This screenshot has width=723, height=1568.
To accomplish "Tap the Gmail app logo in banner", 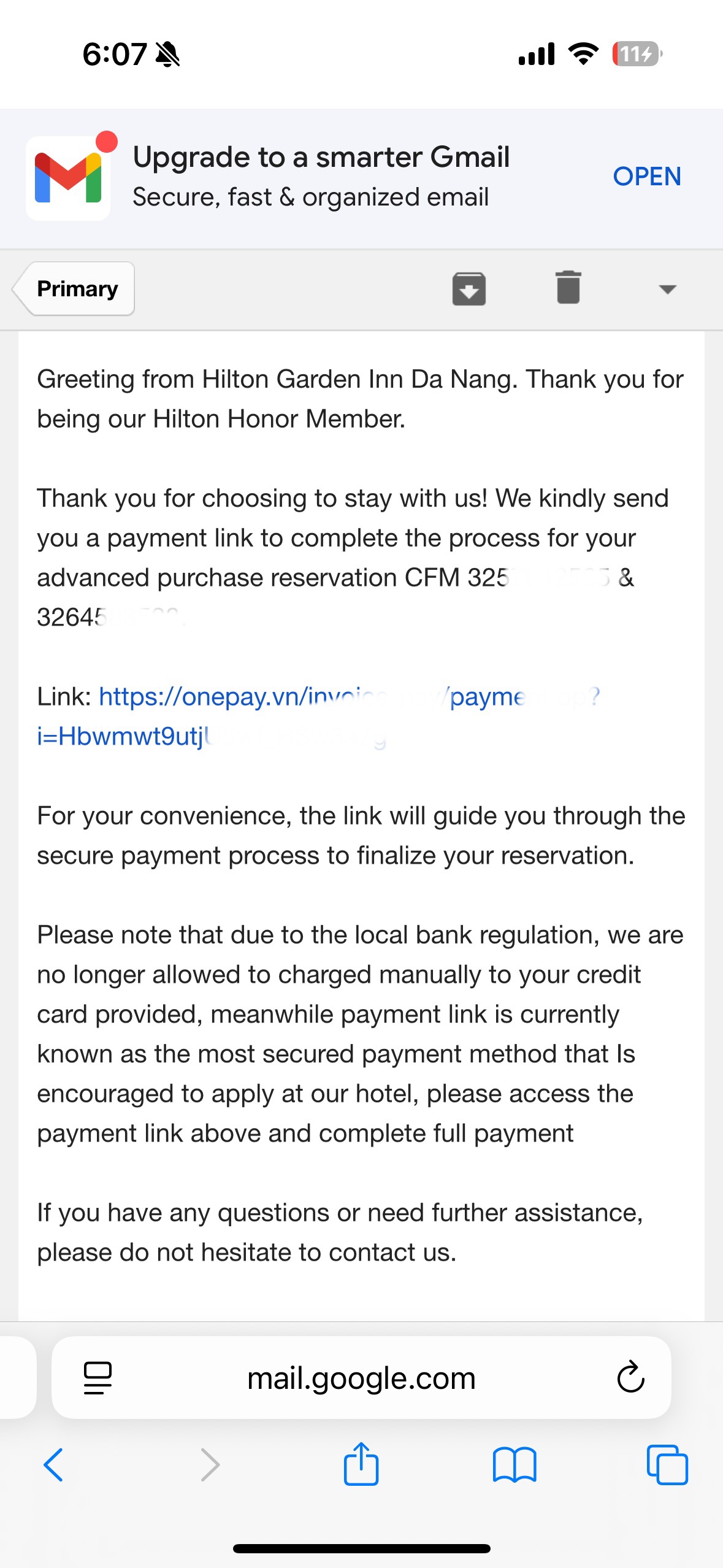I will pos(68,178).
